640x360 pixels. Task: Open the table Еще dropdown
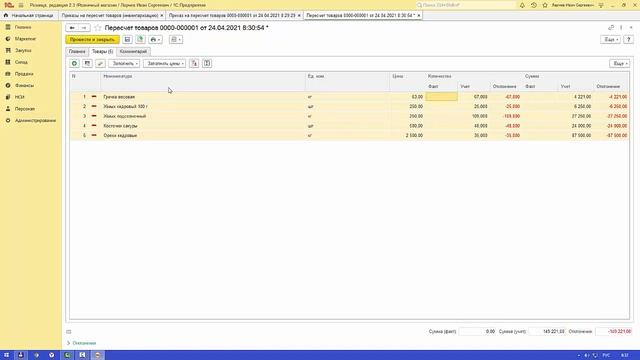pyautogui.click(x=620, y=63)
